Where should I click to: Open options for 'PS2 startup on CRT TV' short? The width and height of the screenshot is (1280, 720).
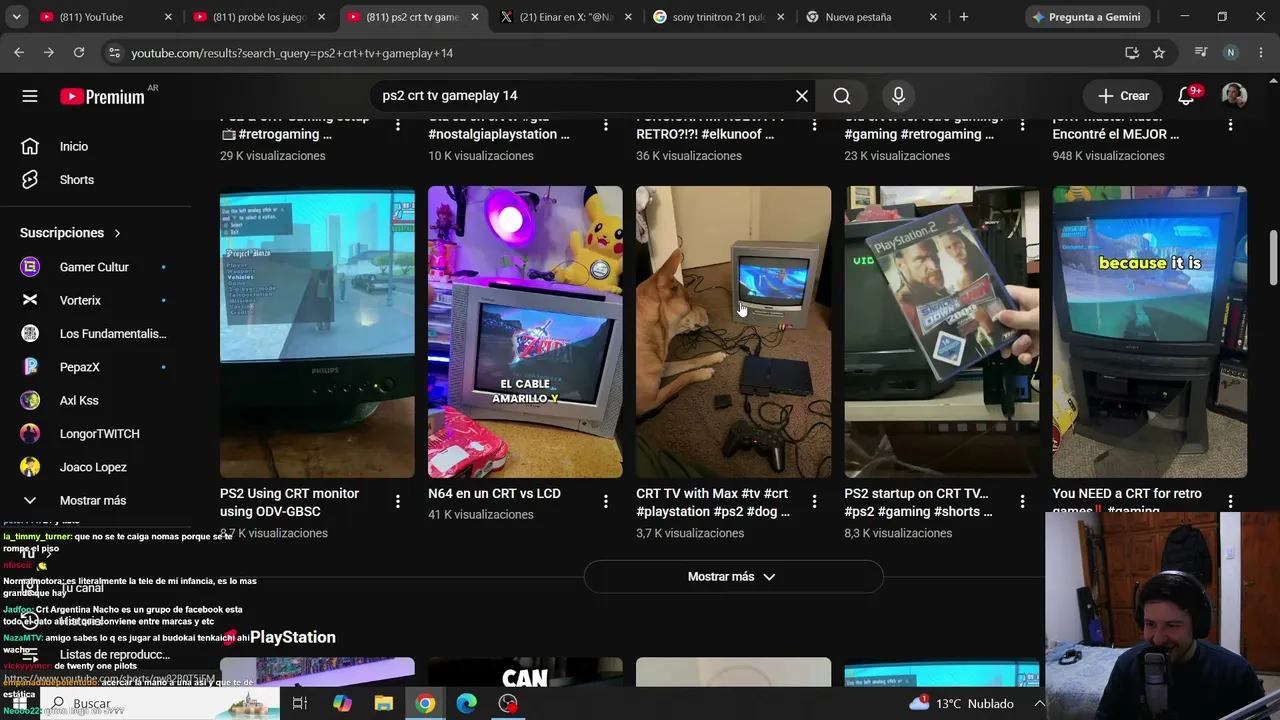(1022, 502)
